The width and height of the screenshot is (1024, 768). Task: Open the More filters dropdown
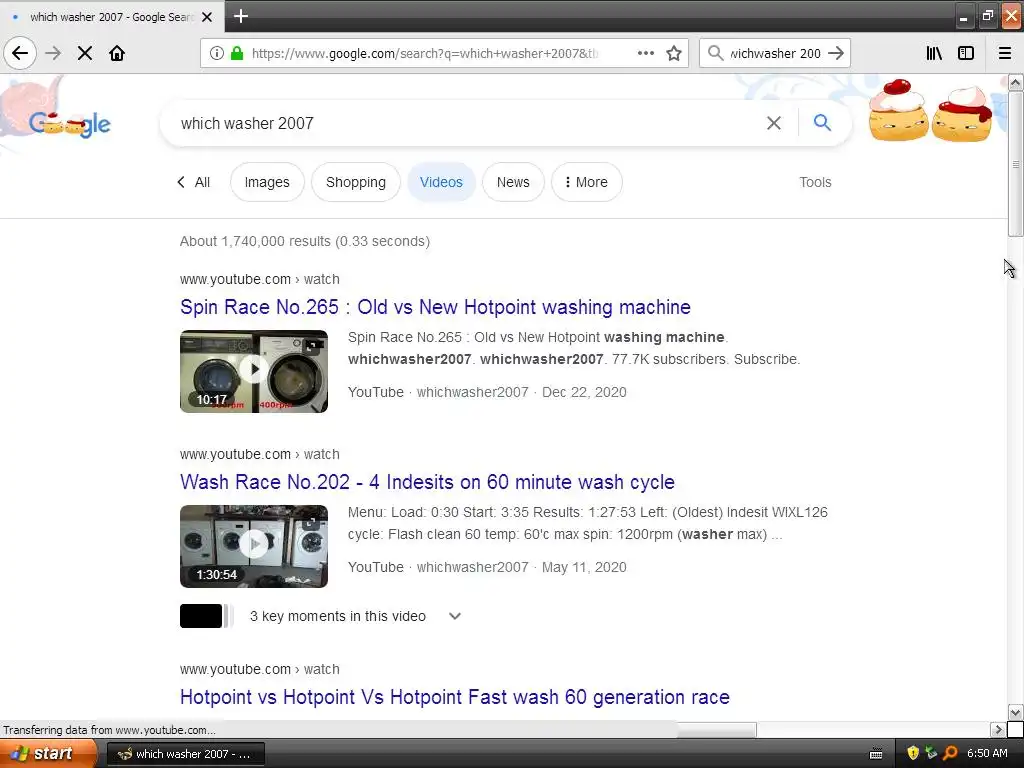tap(586, 182)
